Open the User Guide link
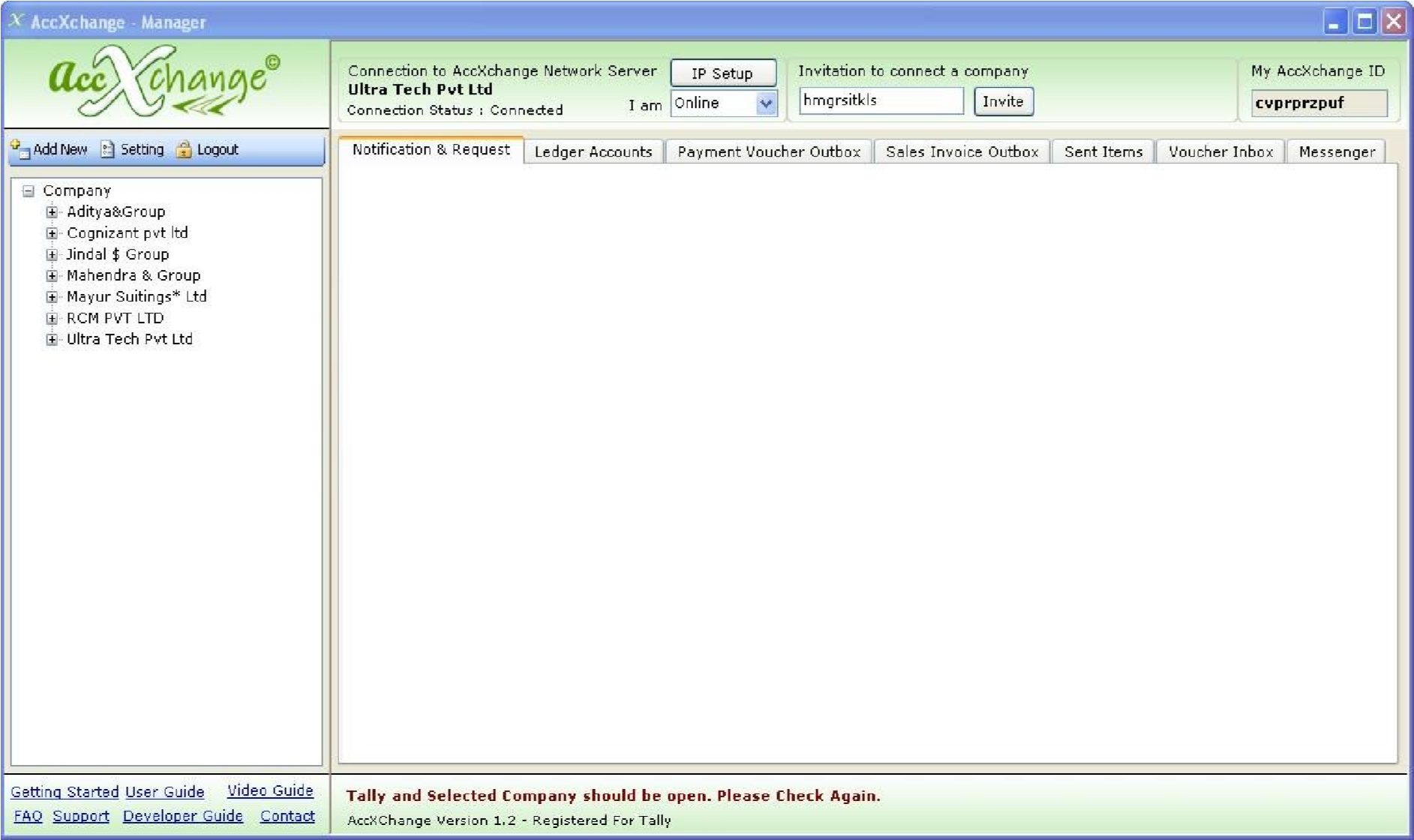 165,792
